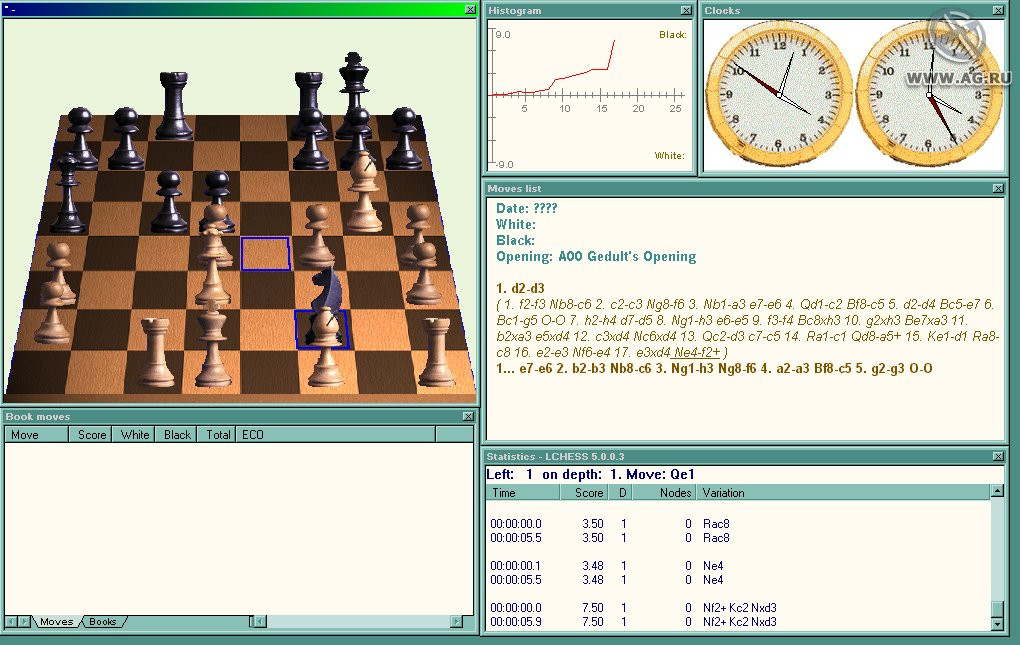Select the black queen piece
The width and height of the screenshot is (1020, 645).
click(68, 195)
